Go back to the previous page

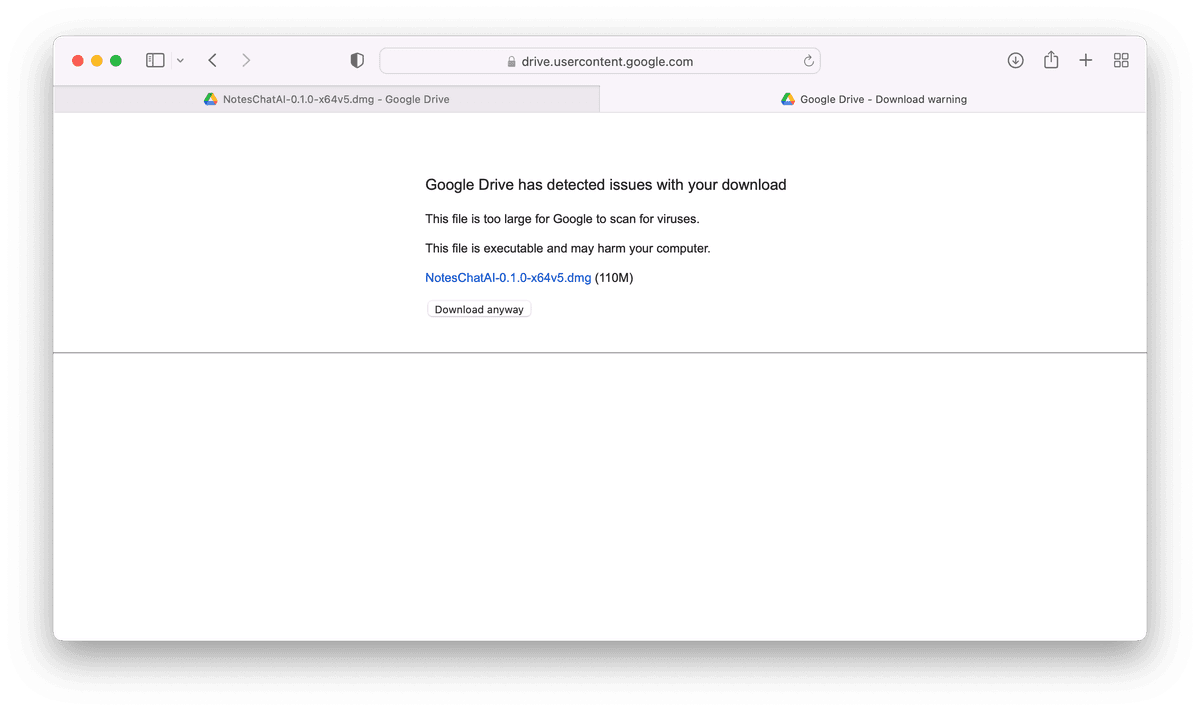(213, 61)
